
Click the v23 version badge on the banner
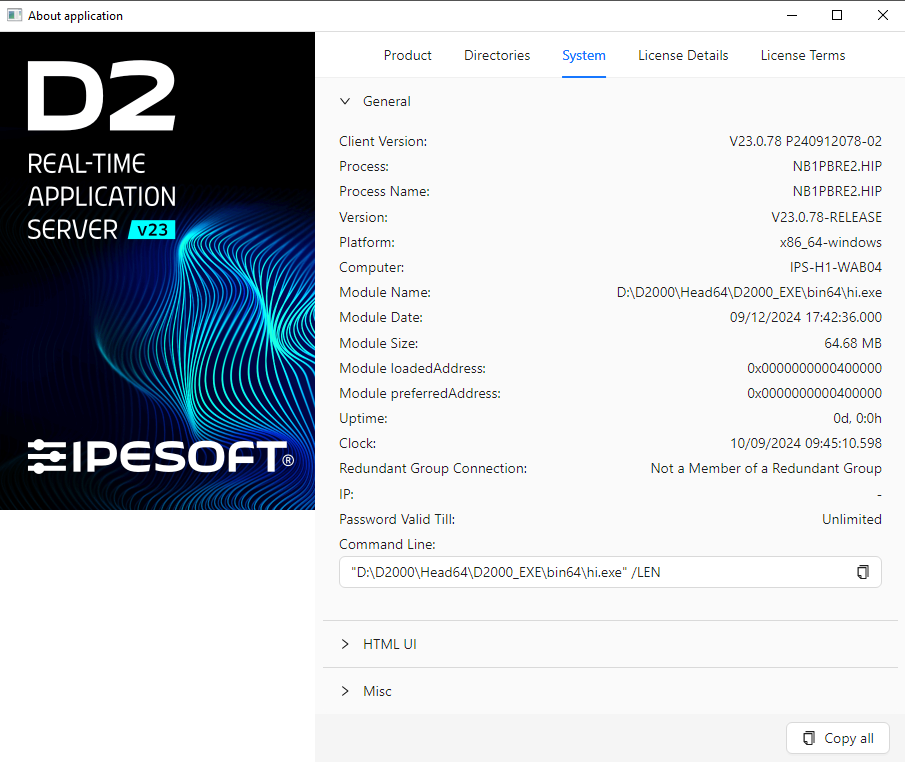click(x=152, y=230)
